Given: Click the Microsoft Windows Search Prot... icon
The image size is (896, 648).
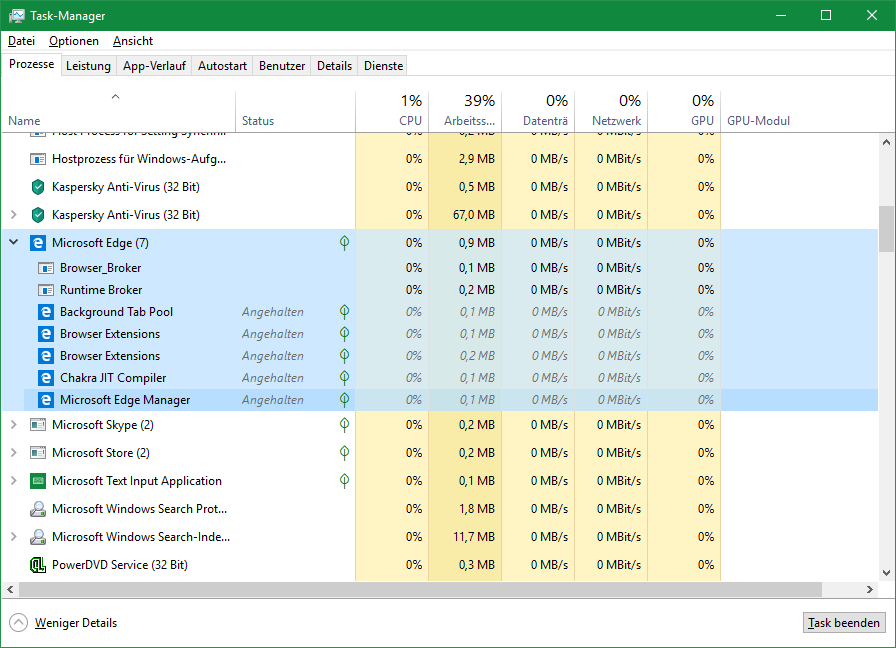Looking at the screenshot, I should (x=38, y=509).
